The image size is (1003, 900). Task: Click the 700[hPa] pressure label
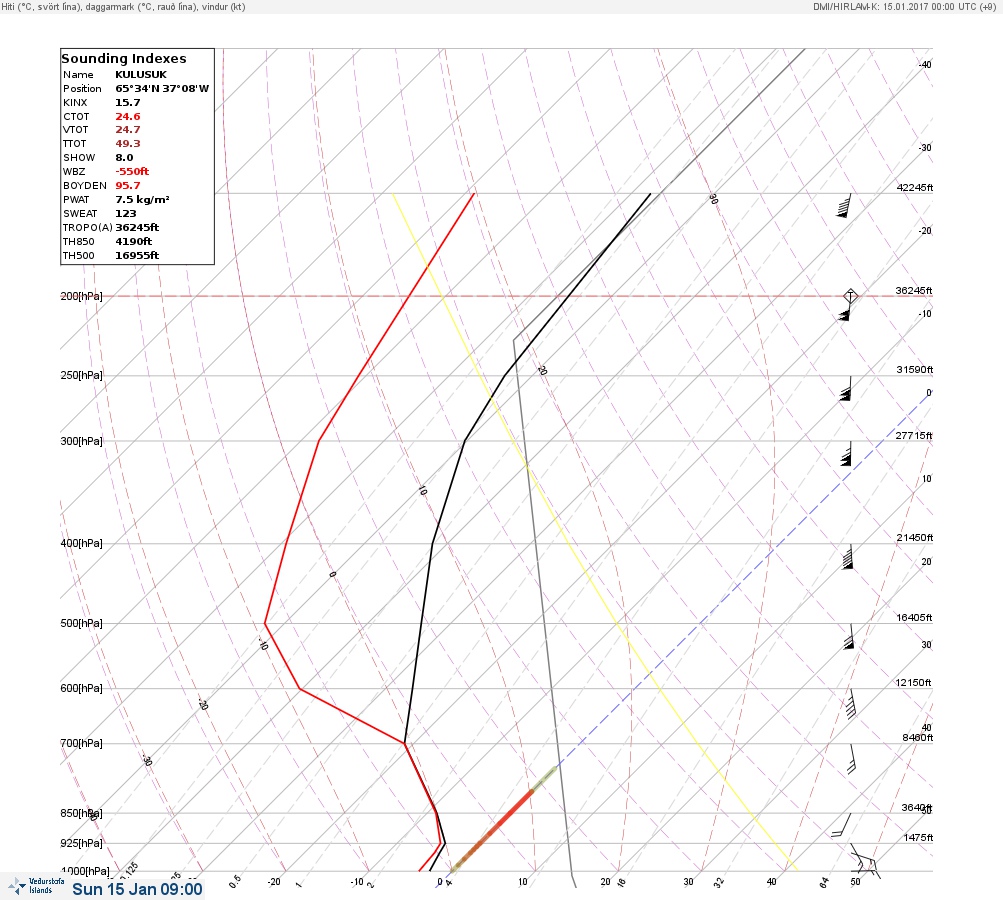[x=81, y=743]
